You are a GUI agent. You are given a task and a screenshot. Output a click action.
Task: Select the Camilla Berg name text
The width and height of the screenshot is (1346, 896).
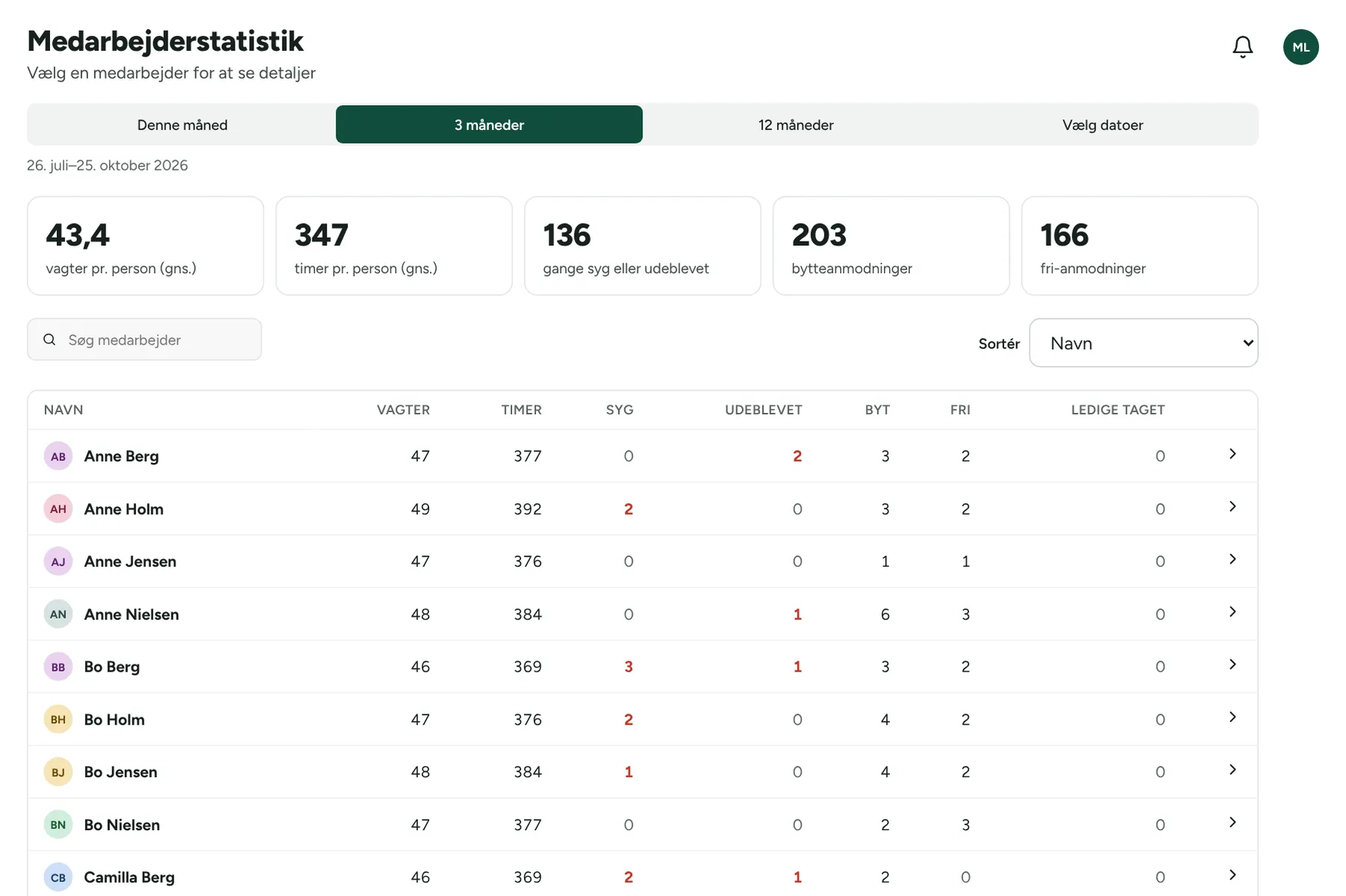129,877
